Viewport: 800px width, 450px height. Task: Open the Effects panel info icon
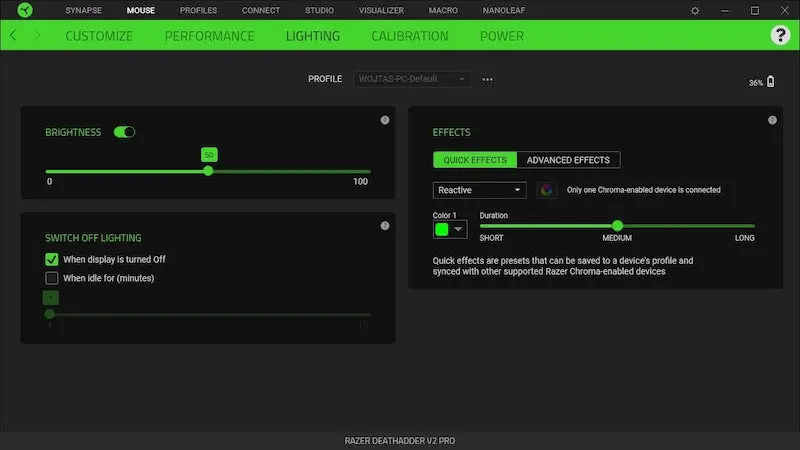pos(772,120)
